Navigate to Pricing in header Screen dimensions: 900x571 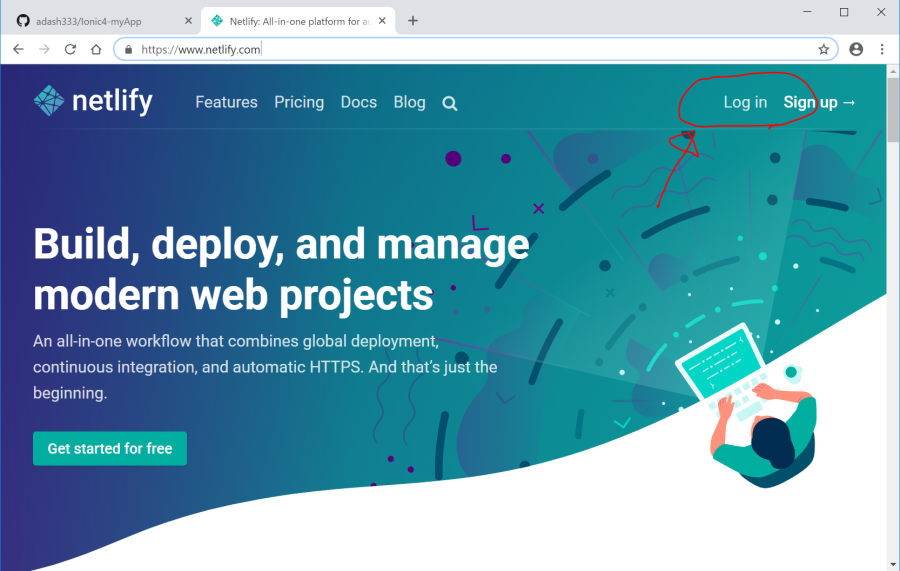click(x=299, y=102)
